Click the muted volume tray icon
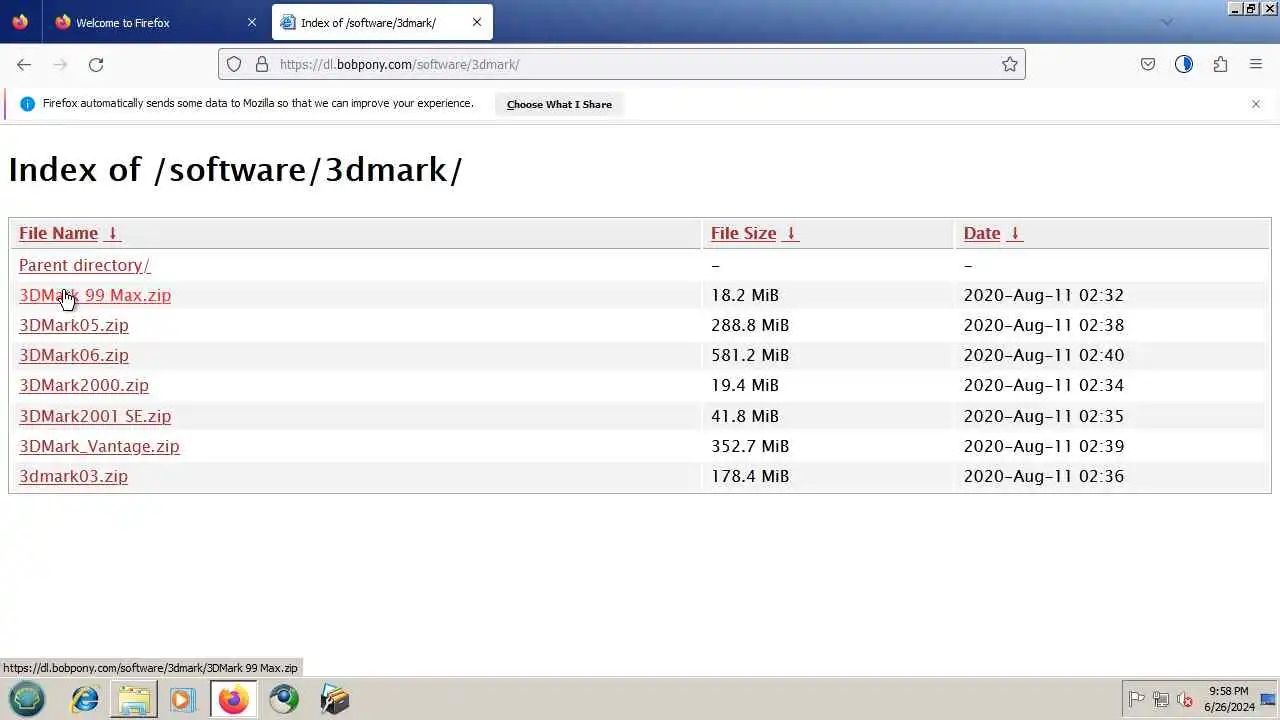The width and height of the screenshot is (1280, 720). click(x=1185, y=700)
